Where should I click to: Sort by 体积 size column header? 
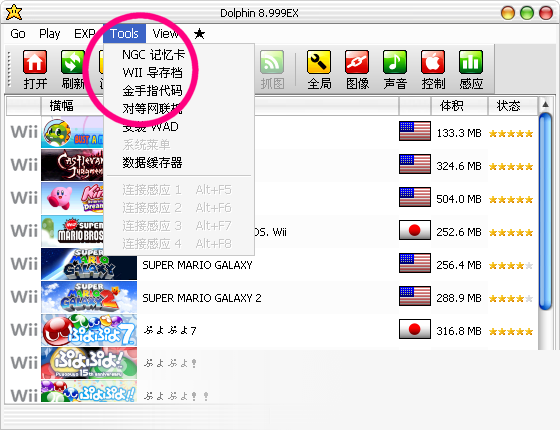click(459, 106)
